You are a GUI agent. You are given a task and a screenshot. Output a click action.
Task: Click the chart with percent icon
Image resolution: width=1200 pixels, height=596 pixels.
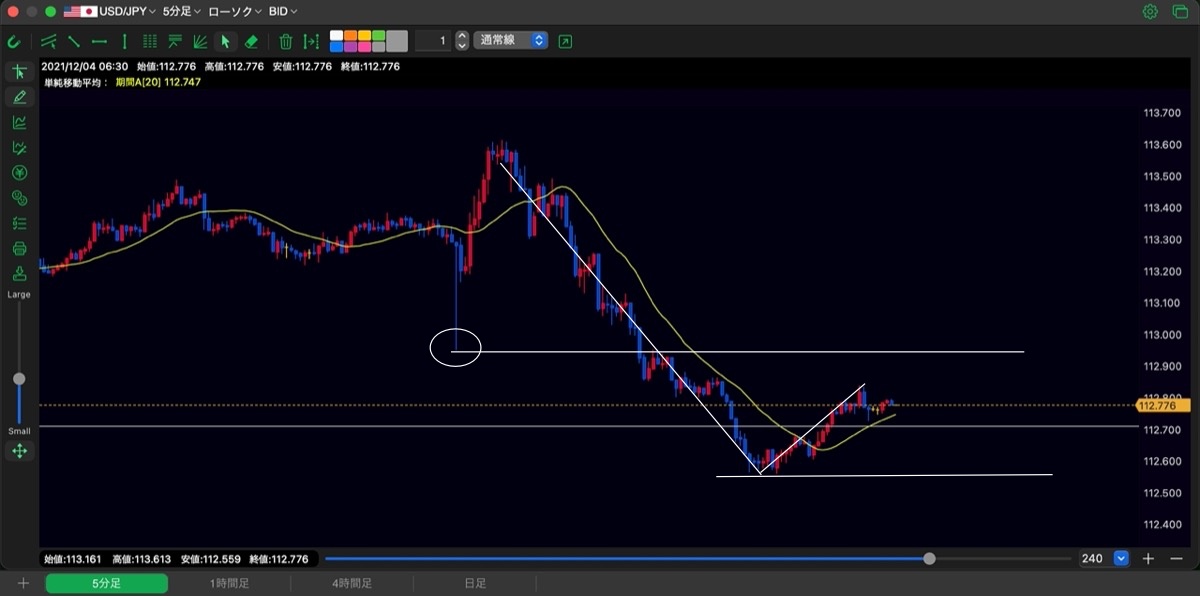(19, 148)
